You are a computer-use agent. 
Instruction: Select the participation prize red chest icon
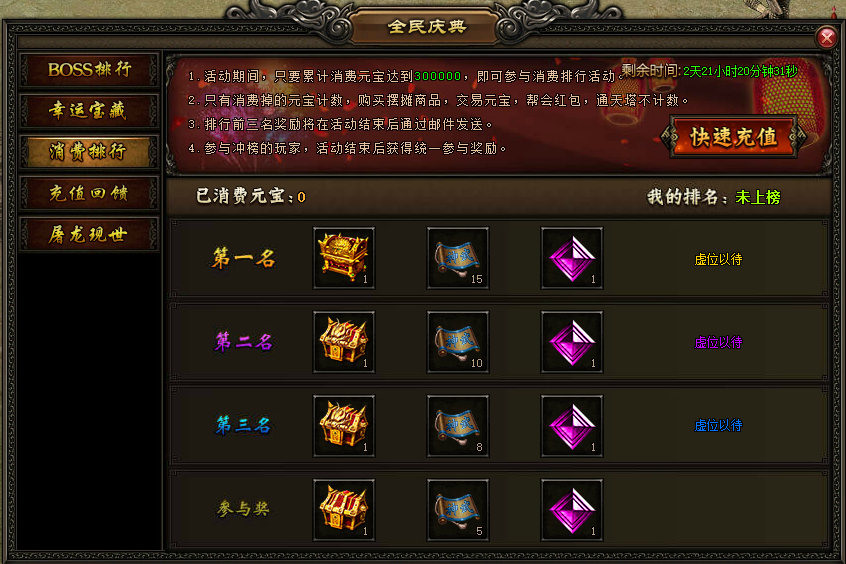coord(344,510)
